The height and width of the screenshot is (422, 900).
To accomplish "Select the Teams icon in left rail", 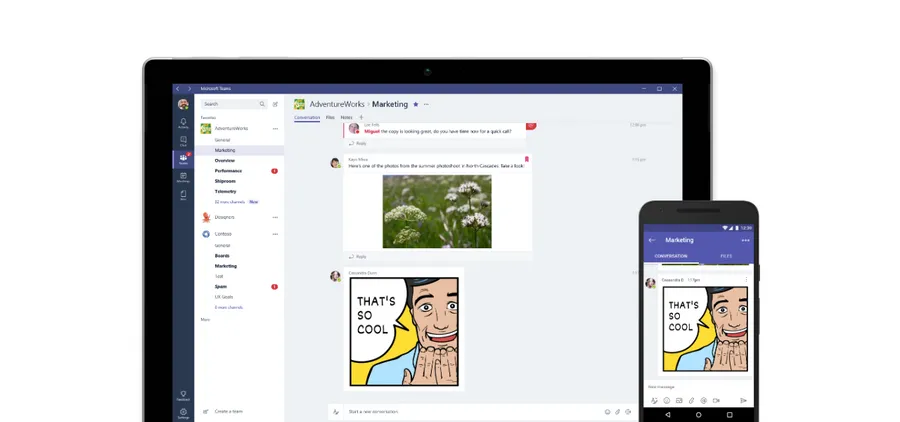I will [x=183, y=159].
